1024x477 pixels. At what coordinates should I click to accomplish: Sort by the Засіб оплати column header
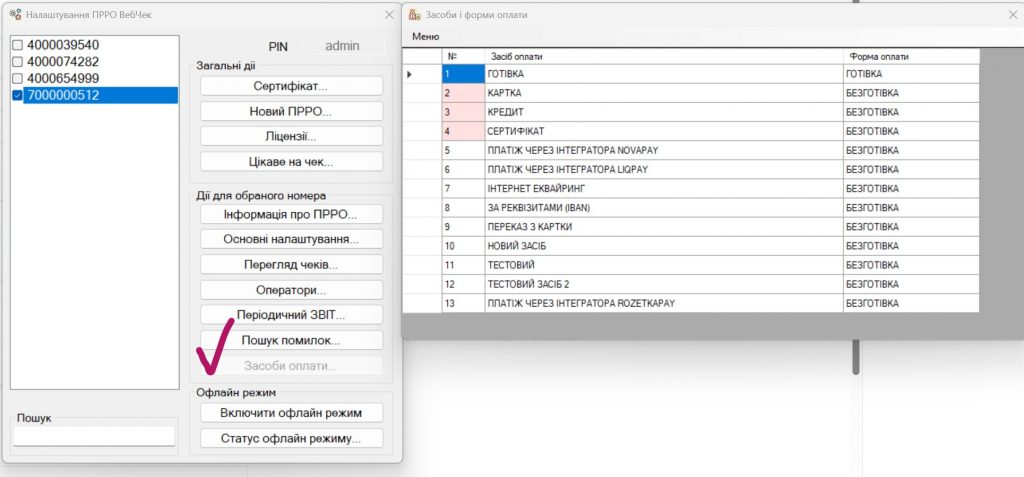(663, 56)
